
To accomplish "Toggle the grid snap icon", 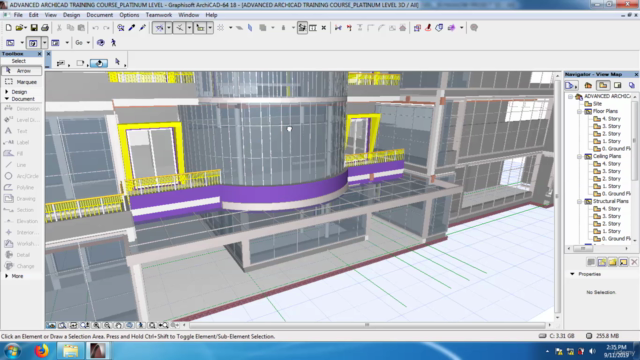I will point(221,28).
